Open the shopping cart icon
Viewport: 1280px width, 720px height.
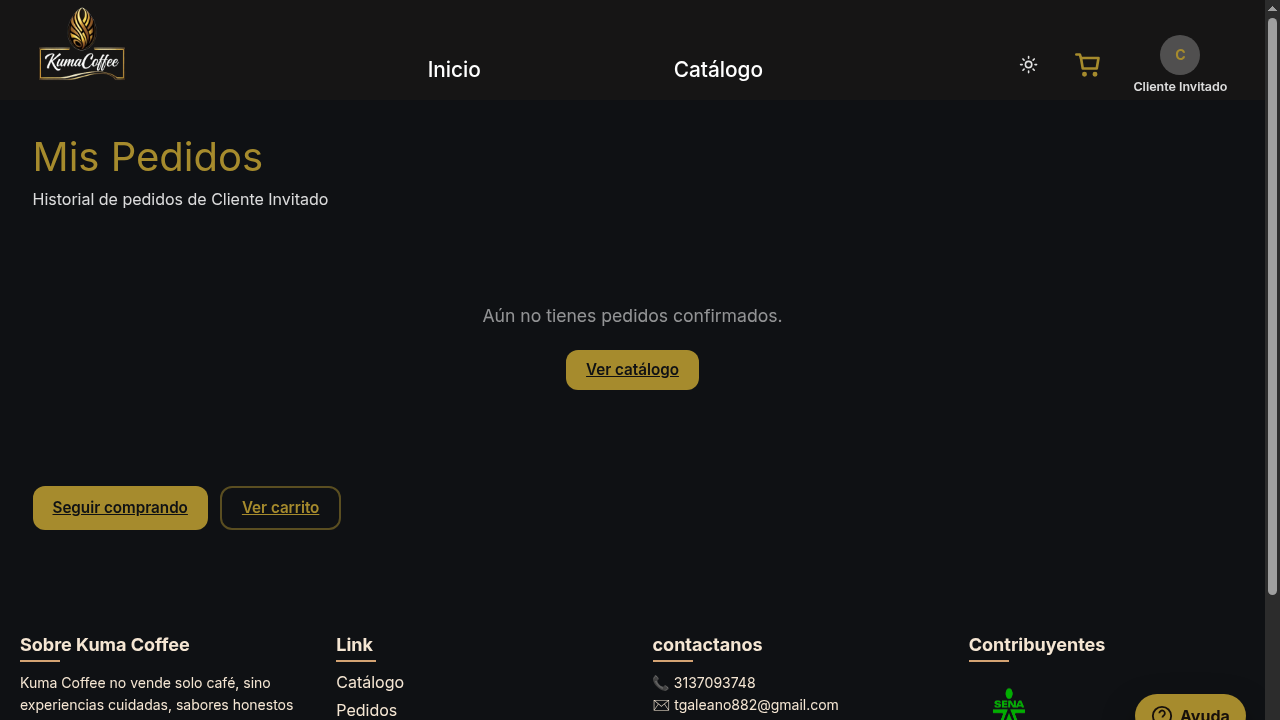(1087, 65)
